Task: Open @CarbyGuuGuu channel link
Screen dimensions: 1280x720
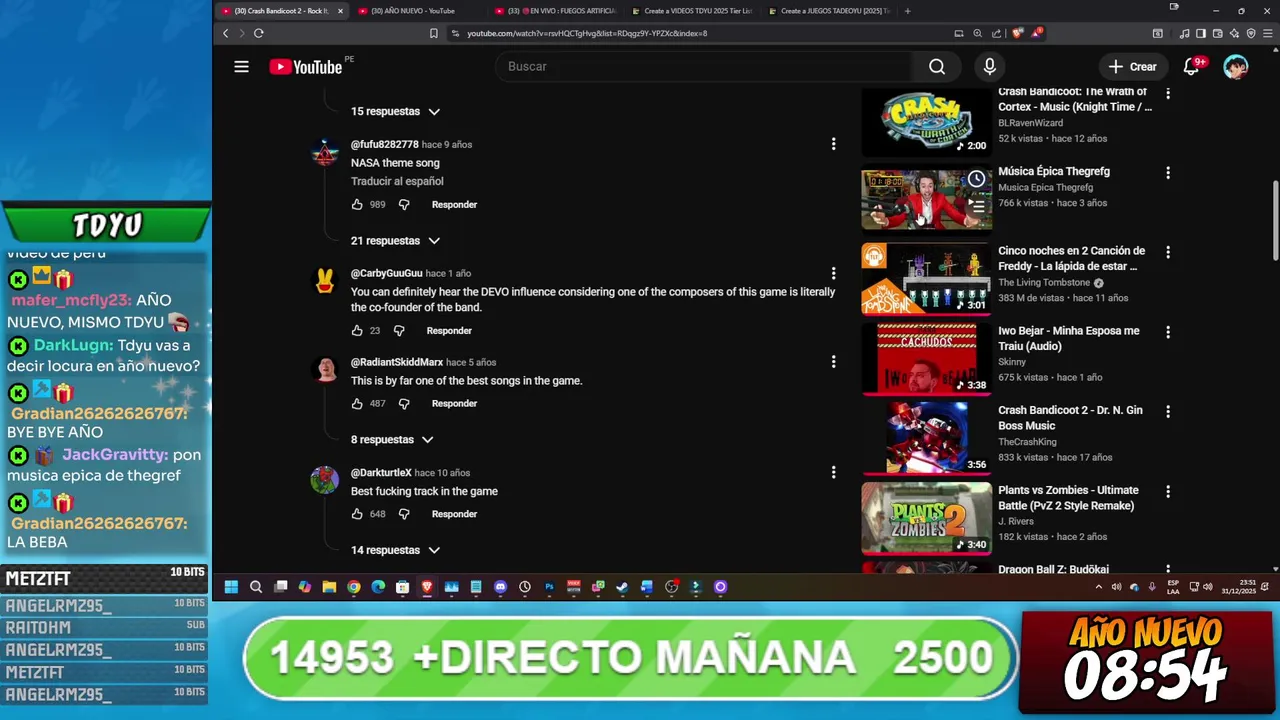Action: 387,274
